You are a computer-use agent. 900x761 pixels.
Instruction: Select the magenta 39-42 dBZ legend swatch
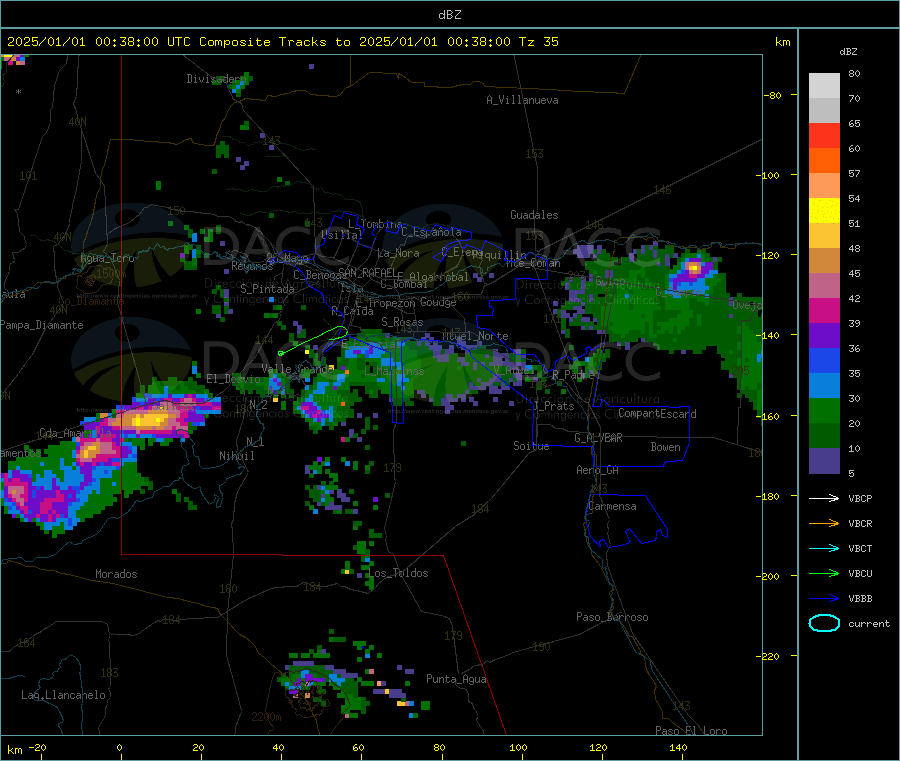click(x=824, y=310)
